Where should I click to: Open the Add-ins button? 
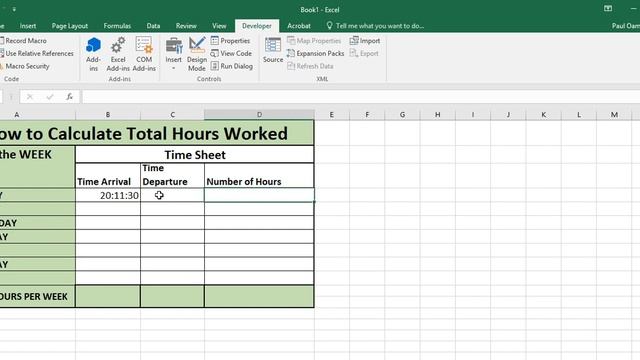click(x=93, y=54)
